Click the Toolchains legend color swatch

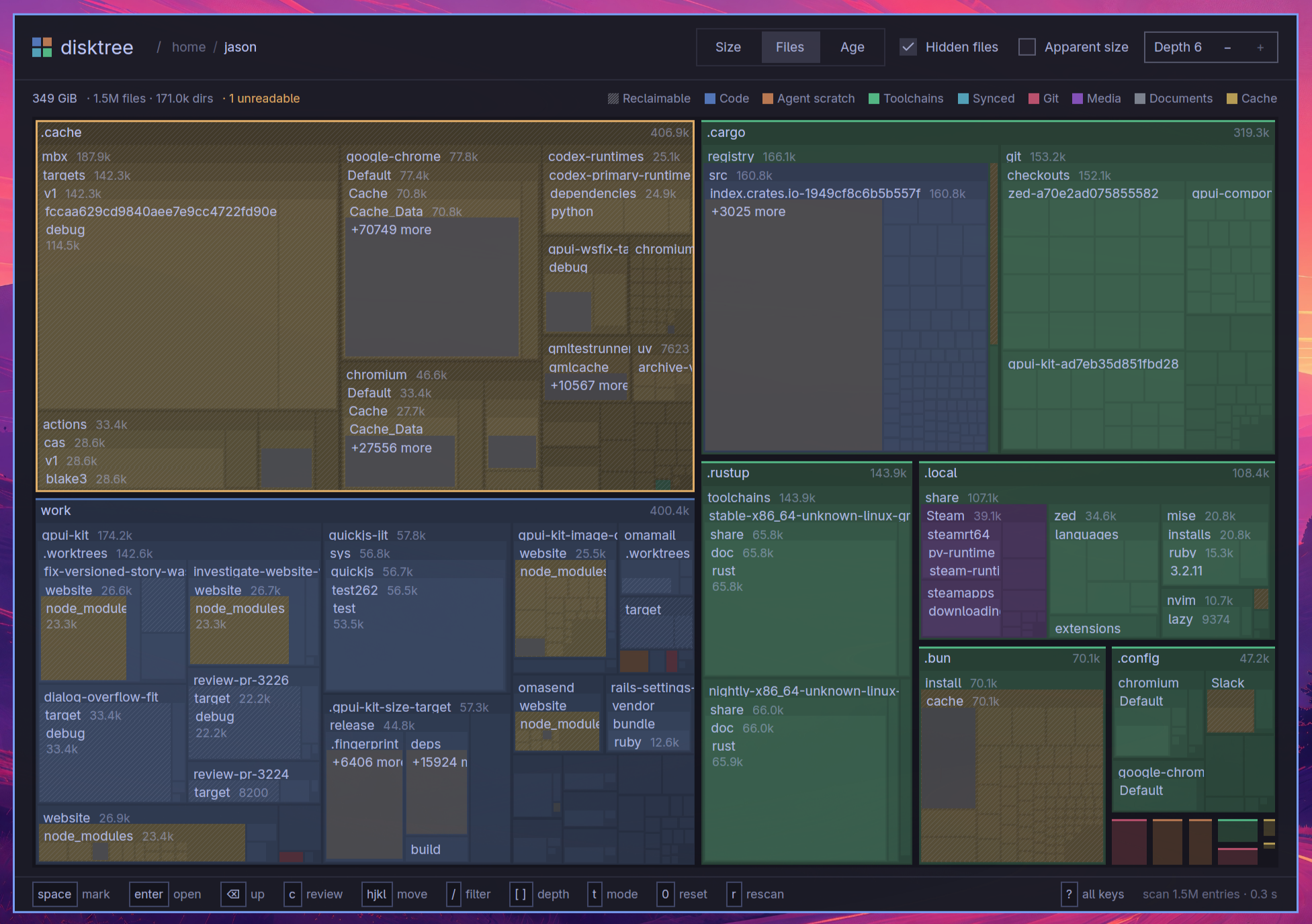(874, 99)
